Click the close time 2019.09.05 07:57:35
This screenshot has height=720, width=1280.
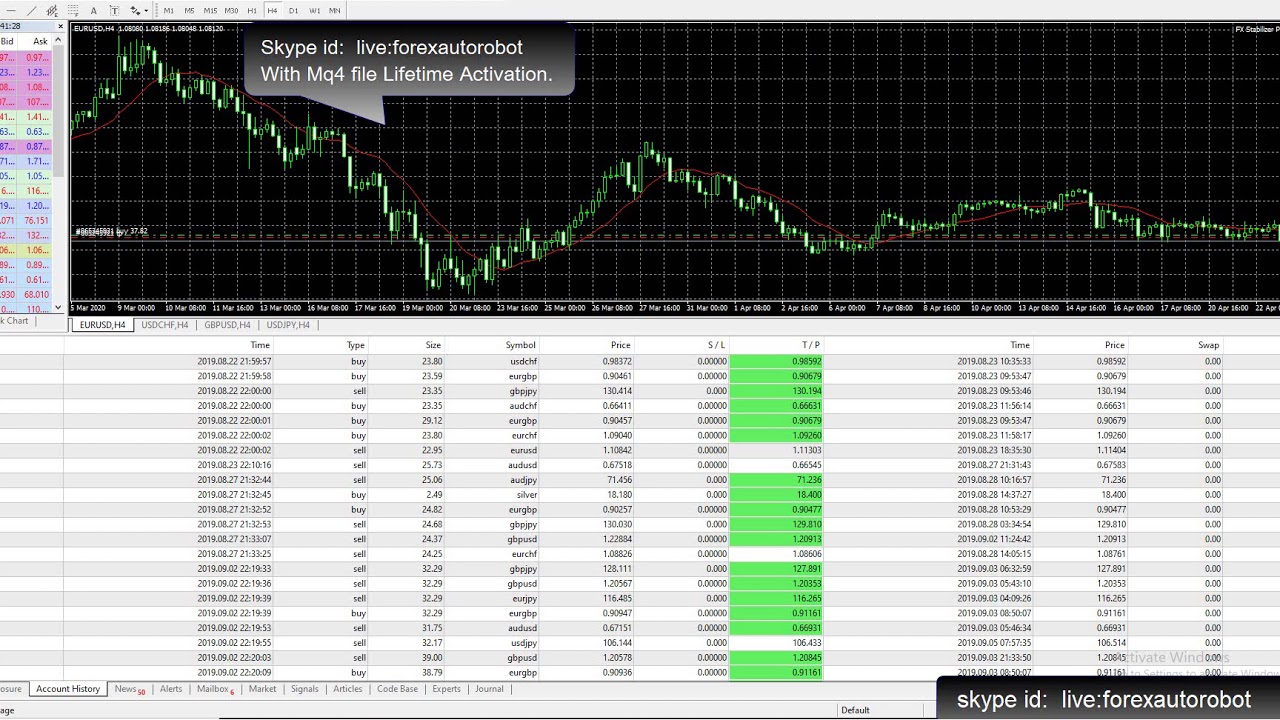994,643
